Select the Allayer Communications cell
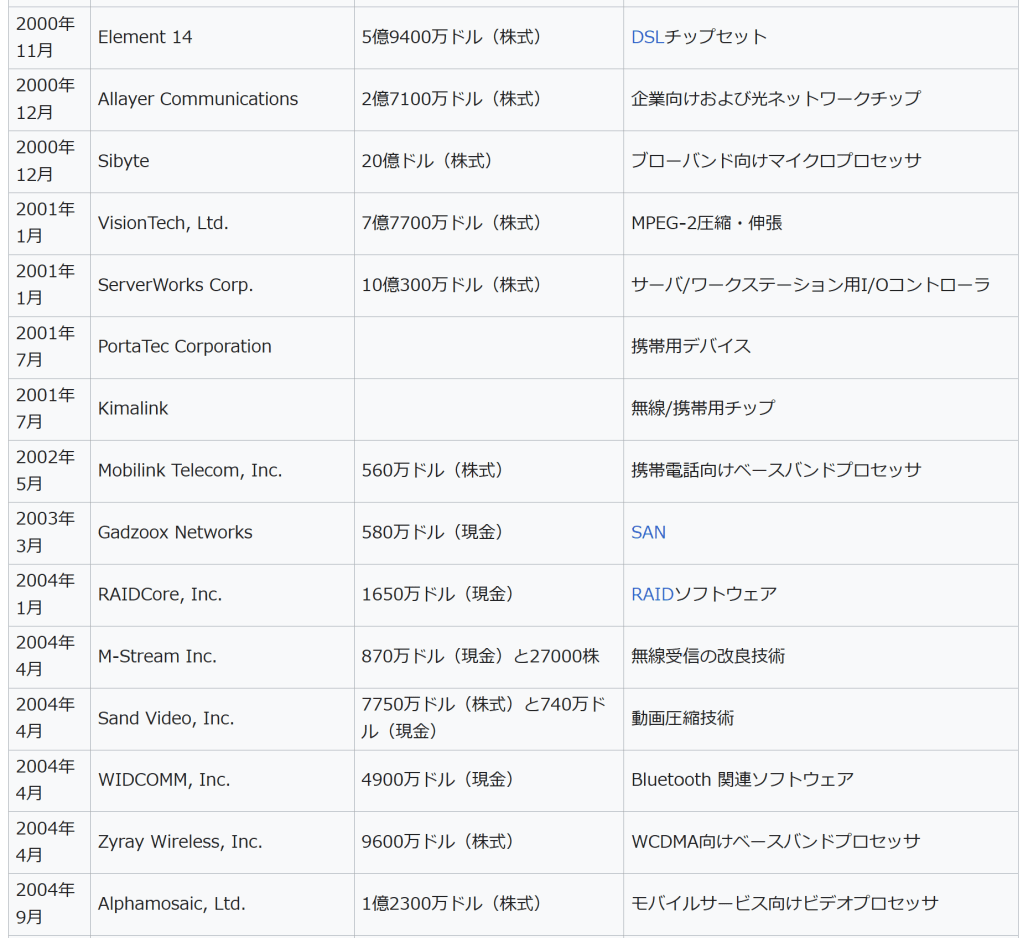 coord(198,99)
